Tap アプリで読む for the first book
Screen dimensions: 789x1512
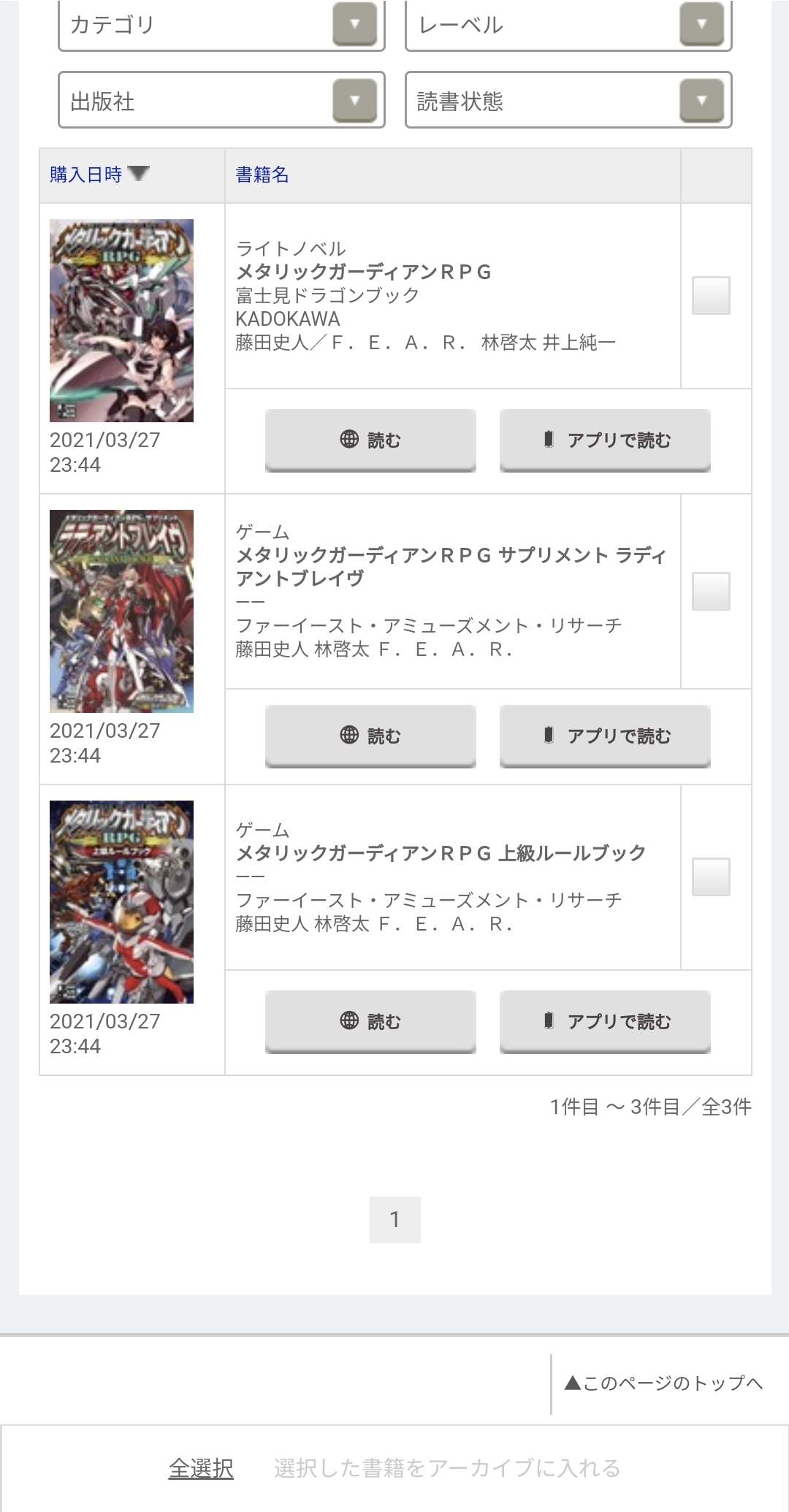tap(605, 440)
